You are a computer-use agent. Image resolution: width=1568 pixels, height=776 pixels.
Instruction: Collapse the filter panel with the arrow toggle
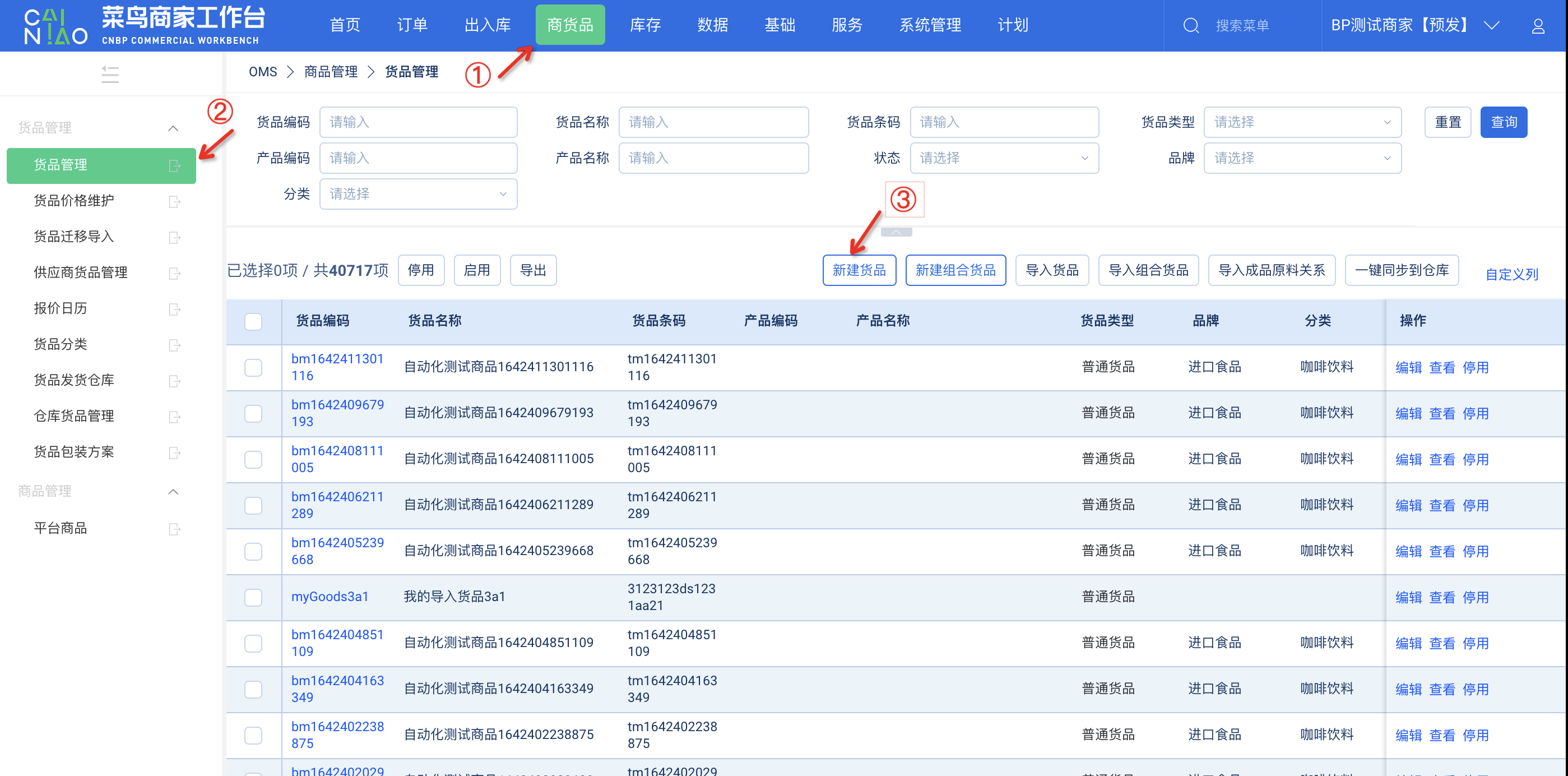(x=896, y=232)
